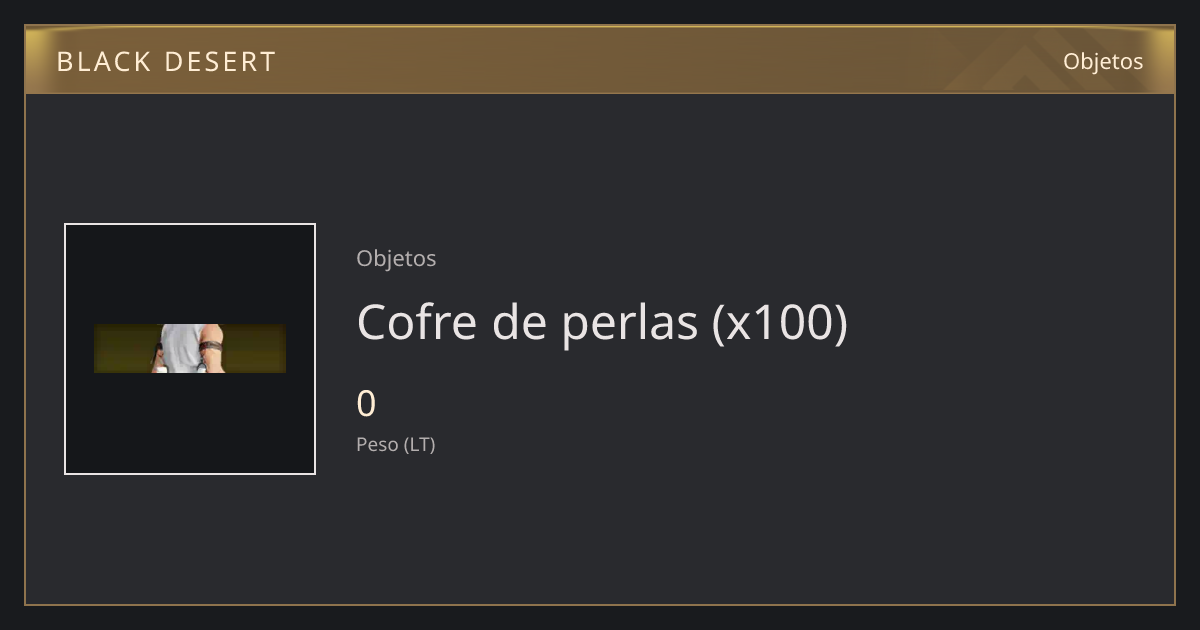Open Objetos link in the gold header
The width and height of the screenshot is (1200, 630).
(x=1103, y=61)
